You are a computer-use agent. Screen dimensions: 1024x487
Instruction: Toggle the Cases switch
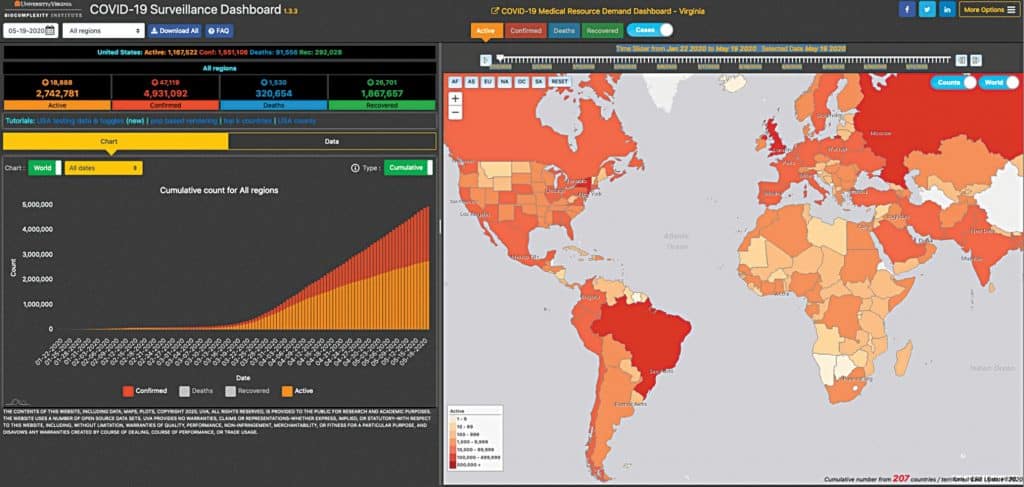click(650, 31)
